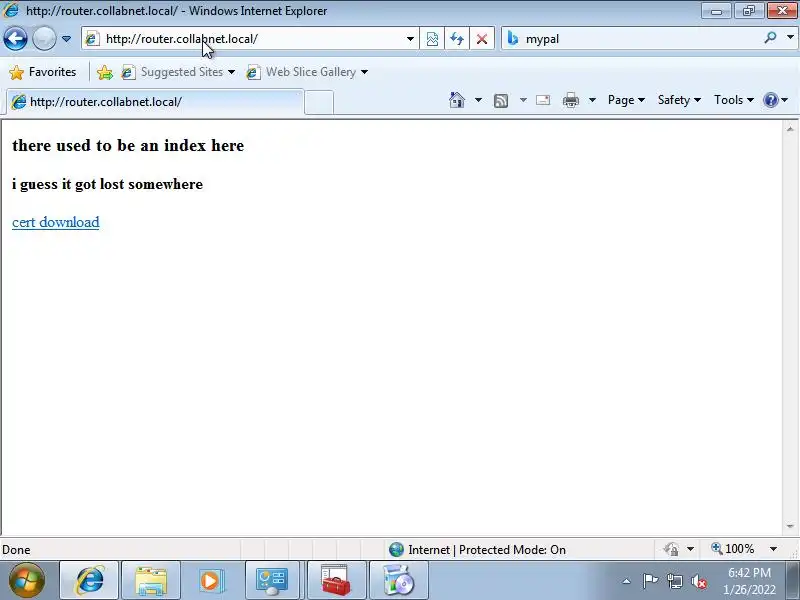The width and height of the screenshot is (800, 600).
Task: Click the search magnifier icon
Action: pyautogui.click(x=770, y=37)
